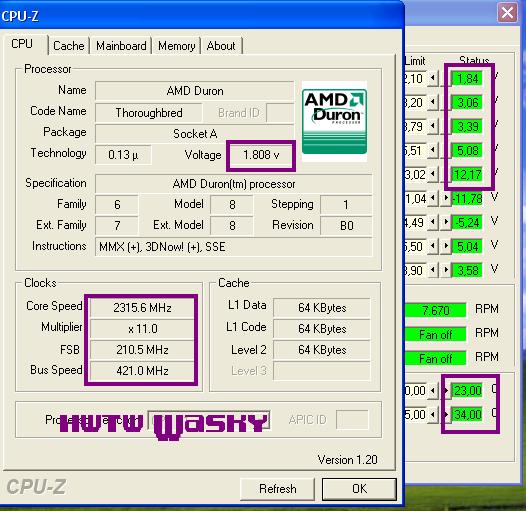
Task: Click the Package field Socket A
Action: click(x=195, y=134)
